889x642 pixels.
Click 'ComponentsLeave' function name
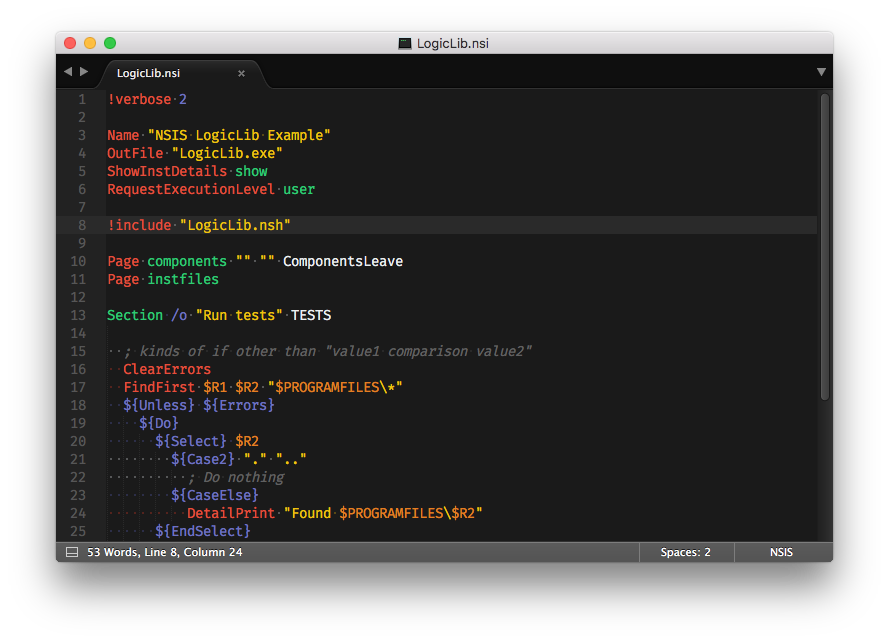[x=343, y=261]
